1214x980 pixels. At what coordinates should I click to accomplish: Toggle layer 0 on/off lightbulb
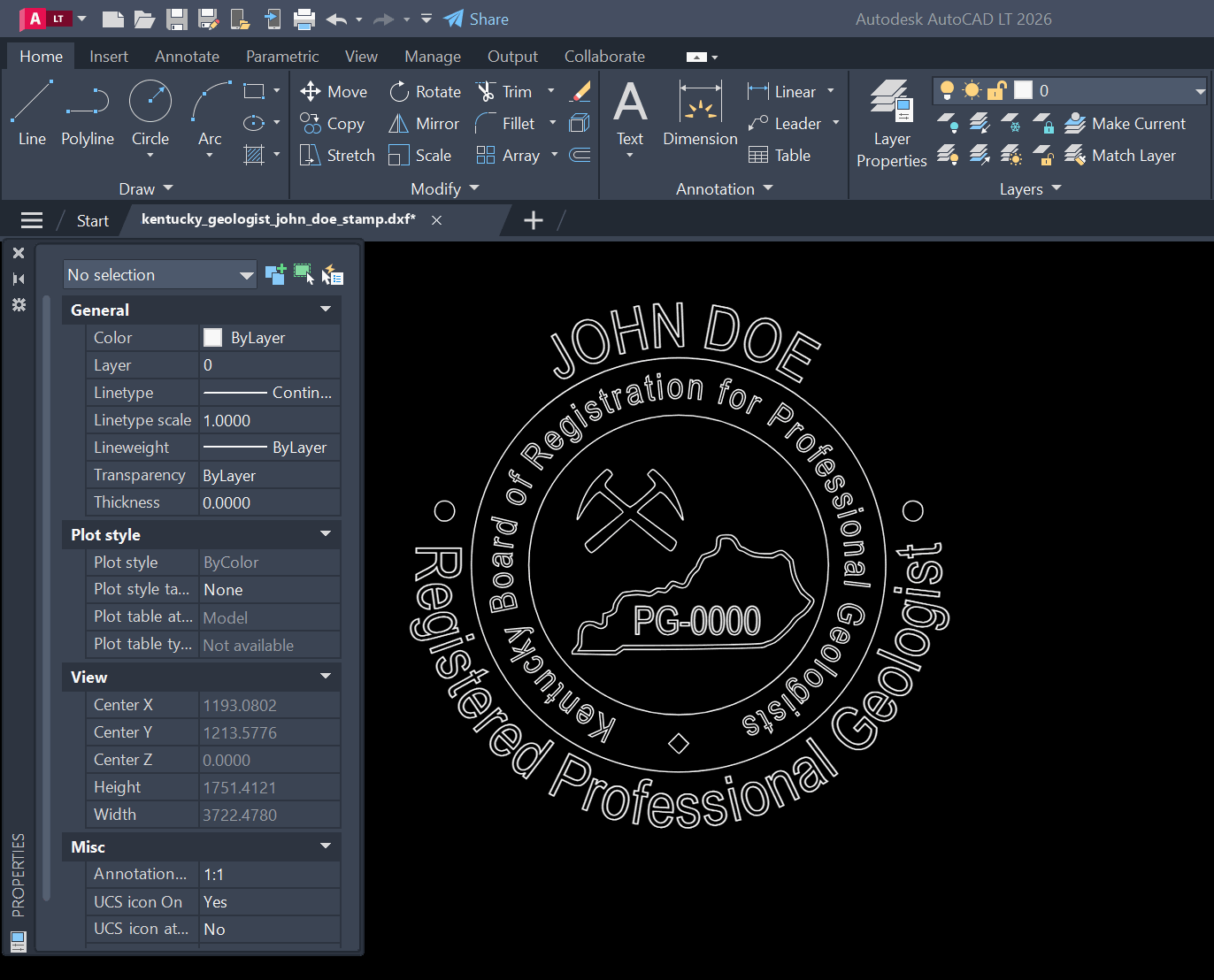pyautogui.click(x=947, y=90)
